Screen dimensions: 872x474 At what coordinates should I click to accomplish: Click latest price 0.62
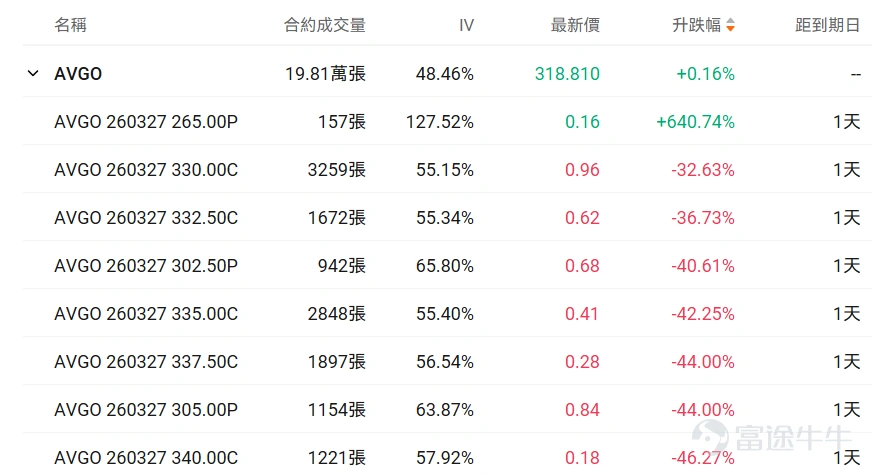point(582,218)
